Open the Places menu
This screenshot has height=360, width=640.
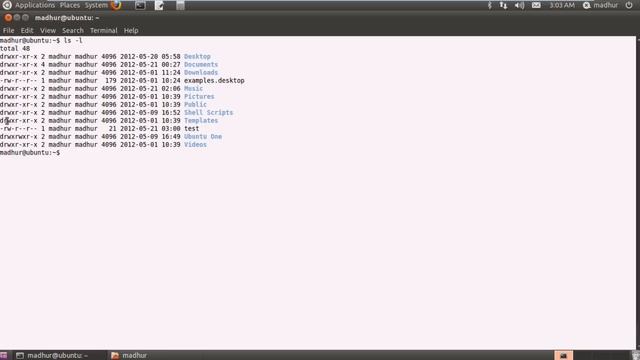70,5
